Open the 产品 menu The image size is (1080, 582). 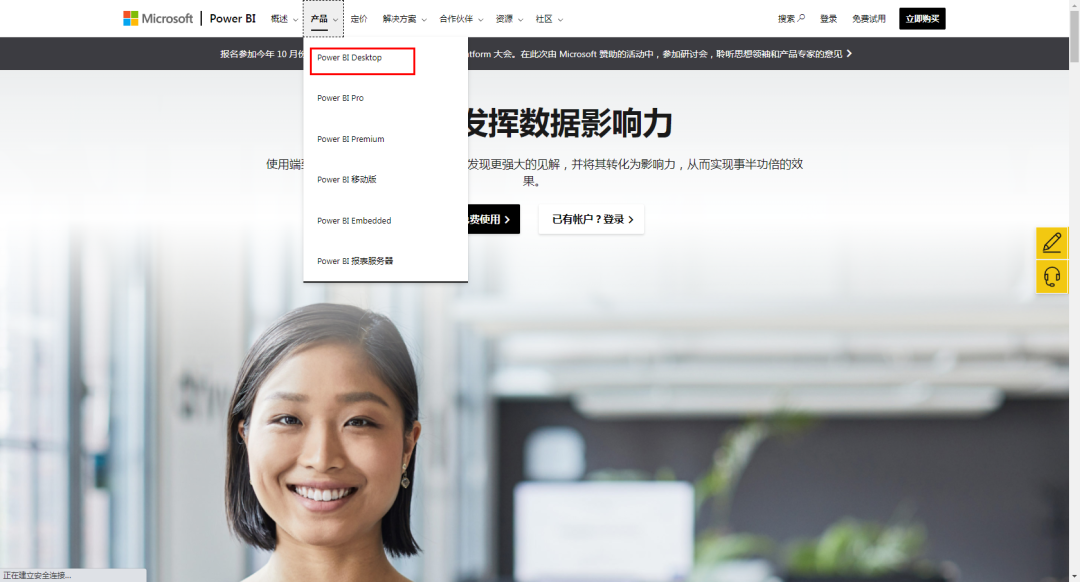[320, 18]
